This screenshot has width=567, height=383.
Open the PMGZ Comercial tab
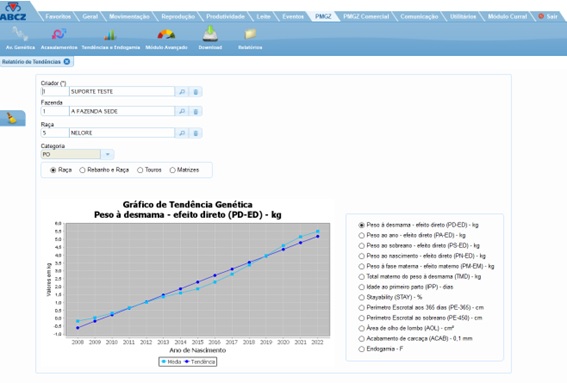pos(366,16)
